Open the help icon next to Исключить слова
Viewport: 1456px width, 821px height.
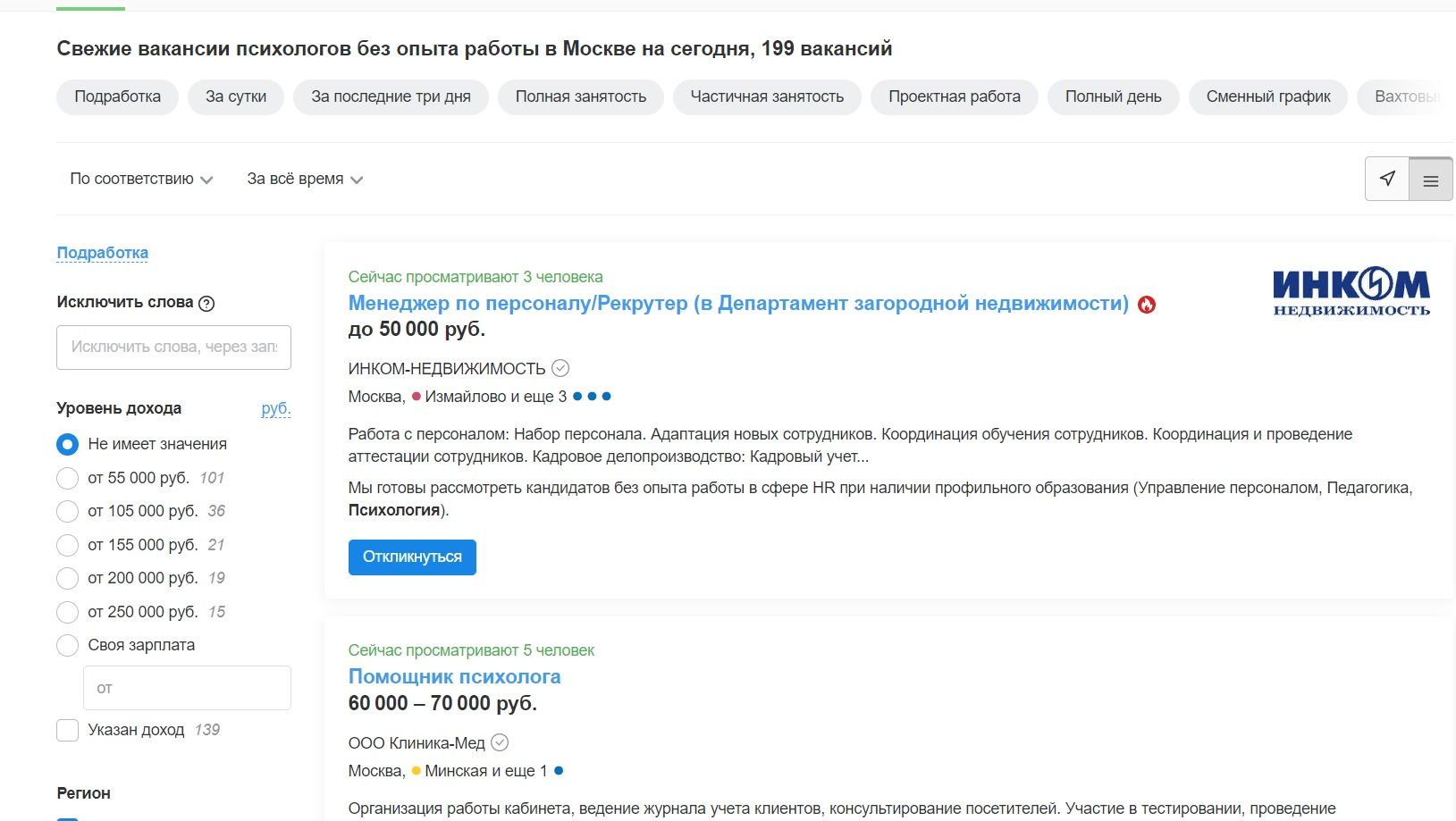206,303
